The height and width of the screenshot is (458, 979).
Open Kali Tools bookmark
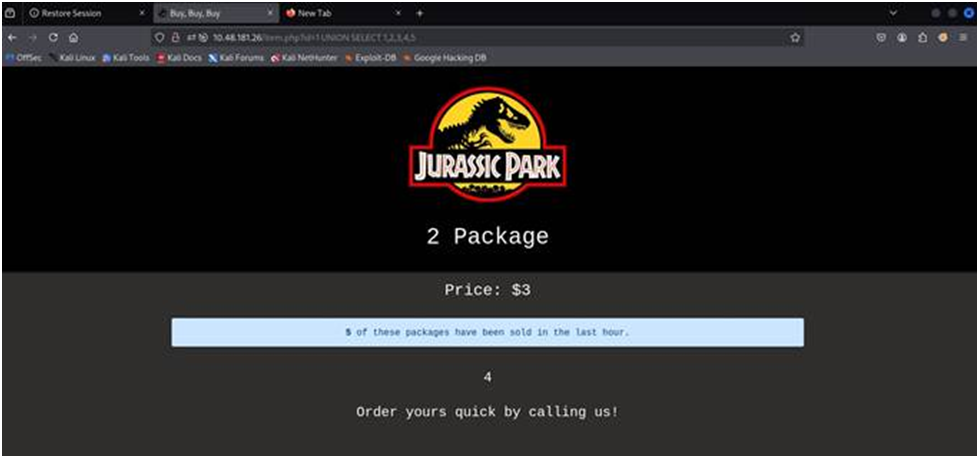click(x=126, y=58)
